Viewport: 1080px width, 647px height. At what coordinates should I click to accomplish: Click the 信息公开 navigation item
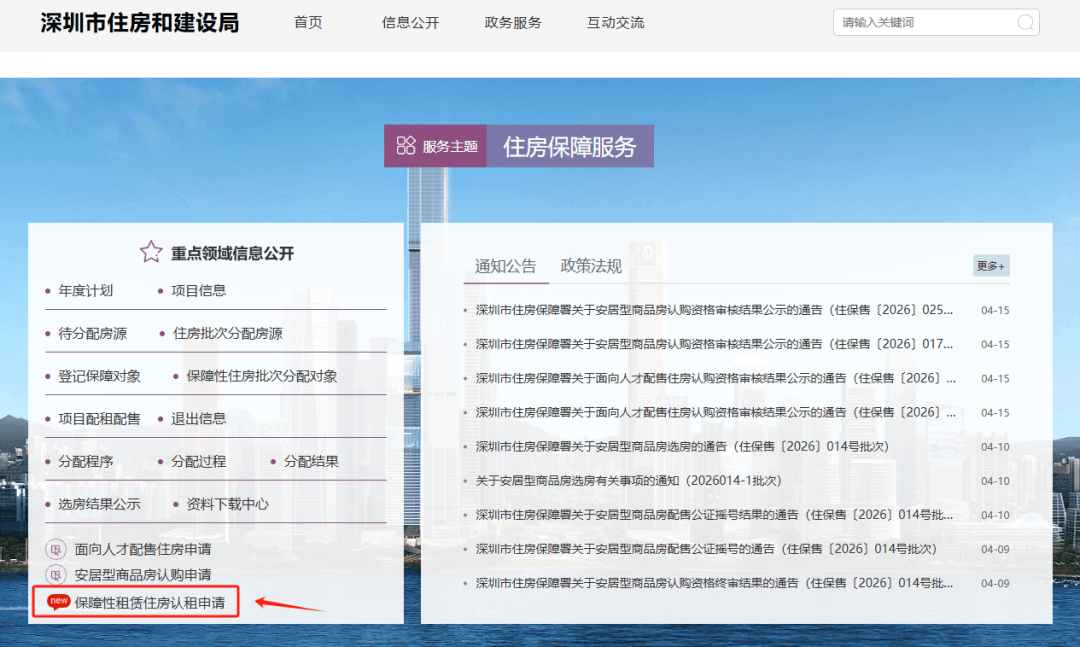409,22
